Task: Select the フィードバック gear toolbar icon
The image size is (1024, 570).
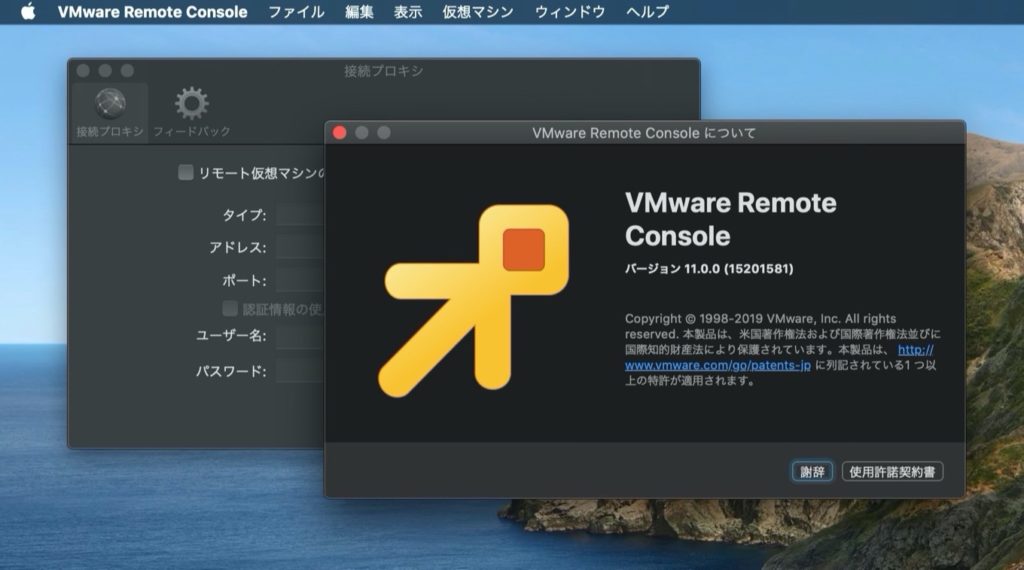Action: point(191,112)
